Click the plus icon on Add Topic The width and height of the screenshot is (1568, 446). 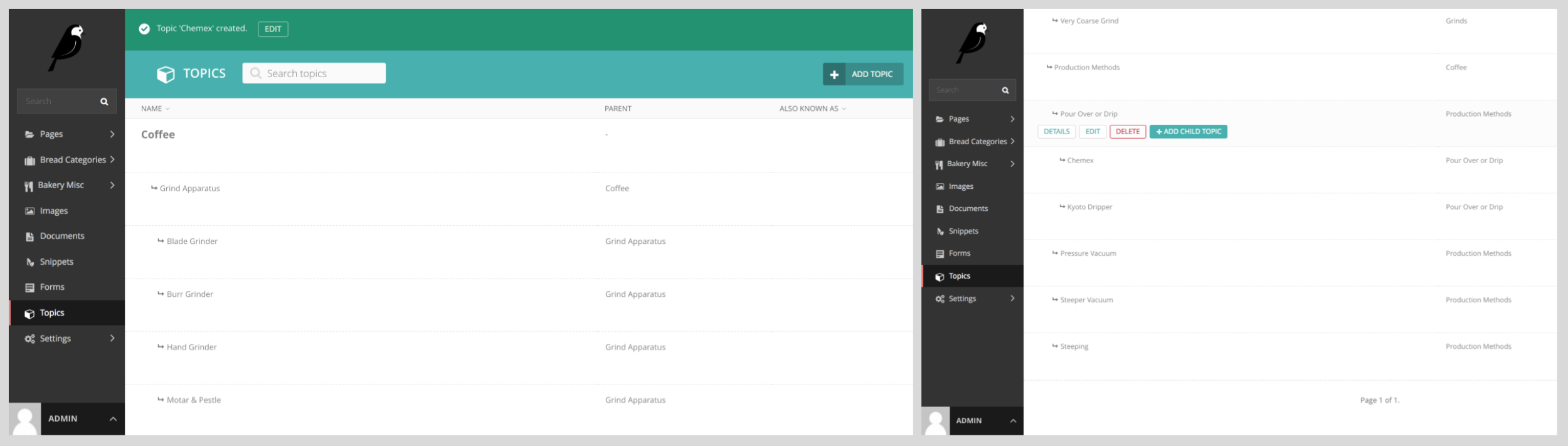pos(834,75)
